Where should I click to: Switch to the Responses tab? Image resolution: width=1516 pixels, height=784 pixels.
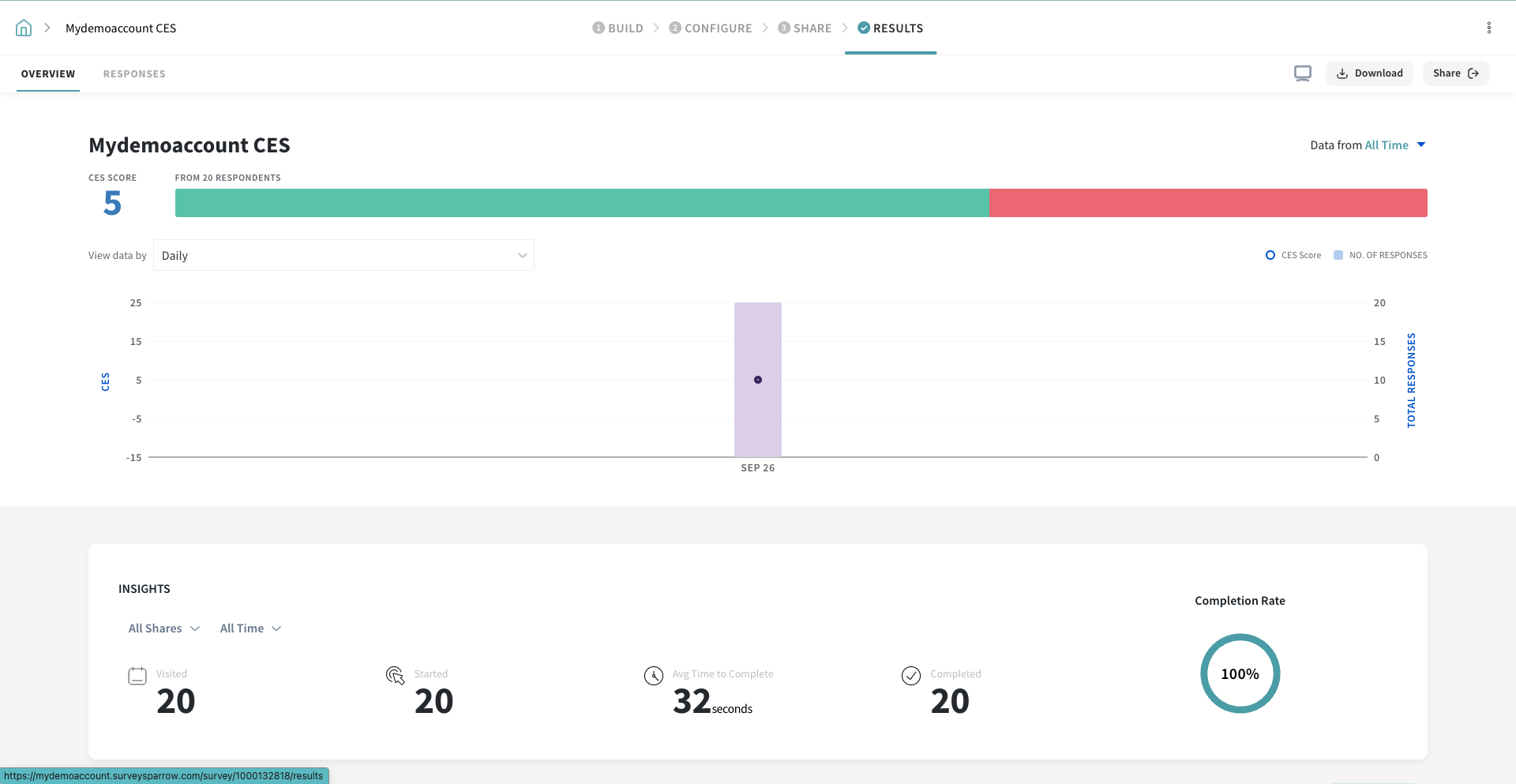(x=134, y=74)
